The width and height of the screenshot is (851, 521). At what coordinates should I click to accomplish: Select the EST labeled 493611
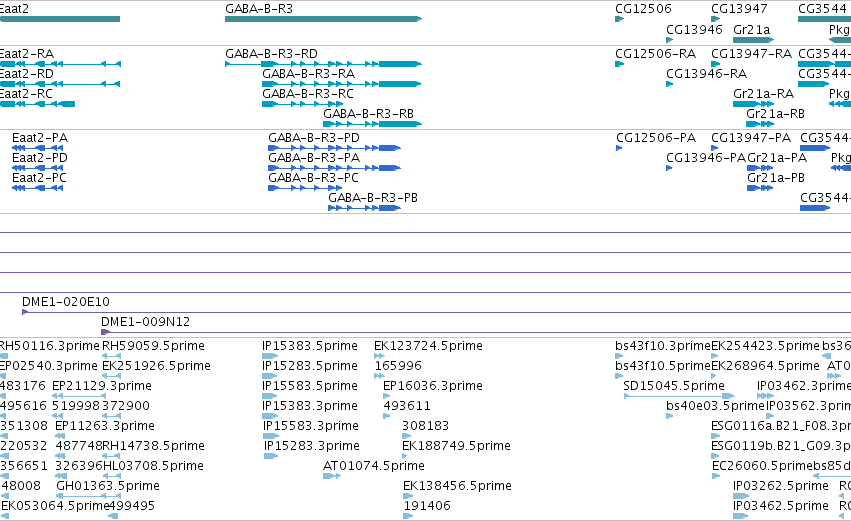pyautogui.click(x=407, y=406)
